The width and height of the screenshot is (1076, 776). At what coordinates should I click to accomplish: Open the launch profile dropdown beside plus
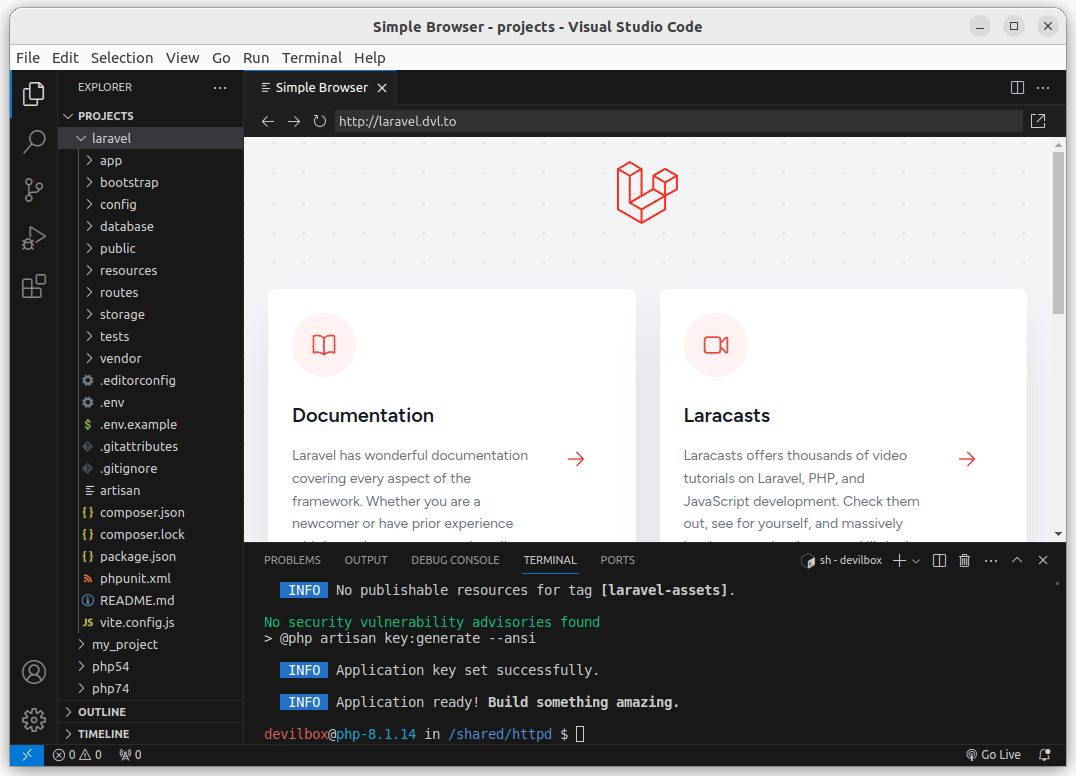tap(916, 561)
